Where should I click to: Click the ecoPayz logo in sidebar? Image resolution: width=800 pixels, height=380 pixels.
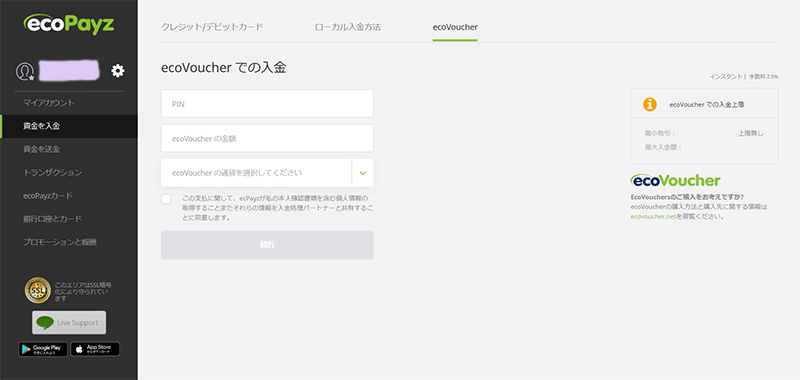69,24
